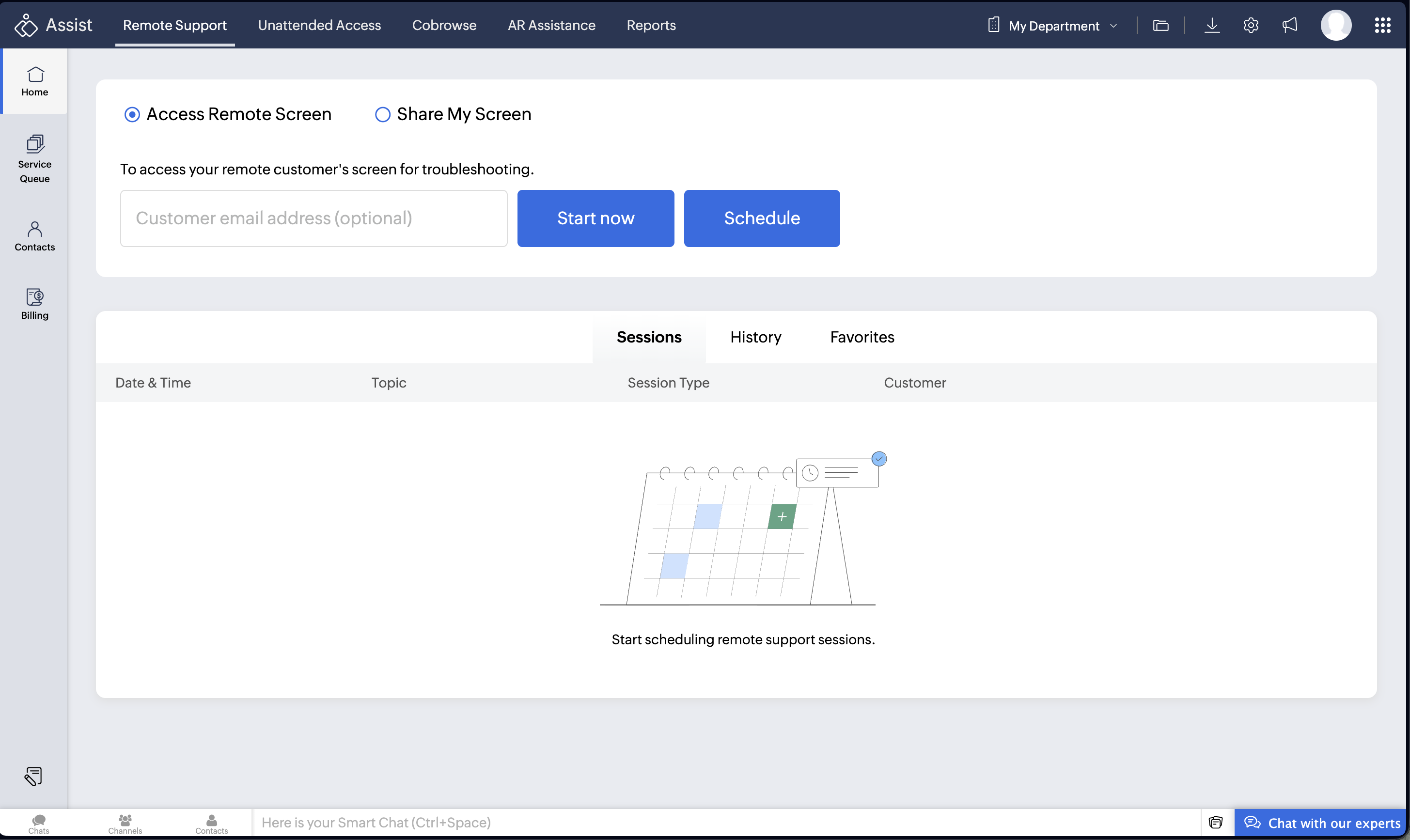Switch to the History tab
This screenshot has width=1410, height=840.
click(x=755, y=337)
